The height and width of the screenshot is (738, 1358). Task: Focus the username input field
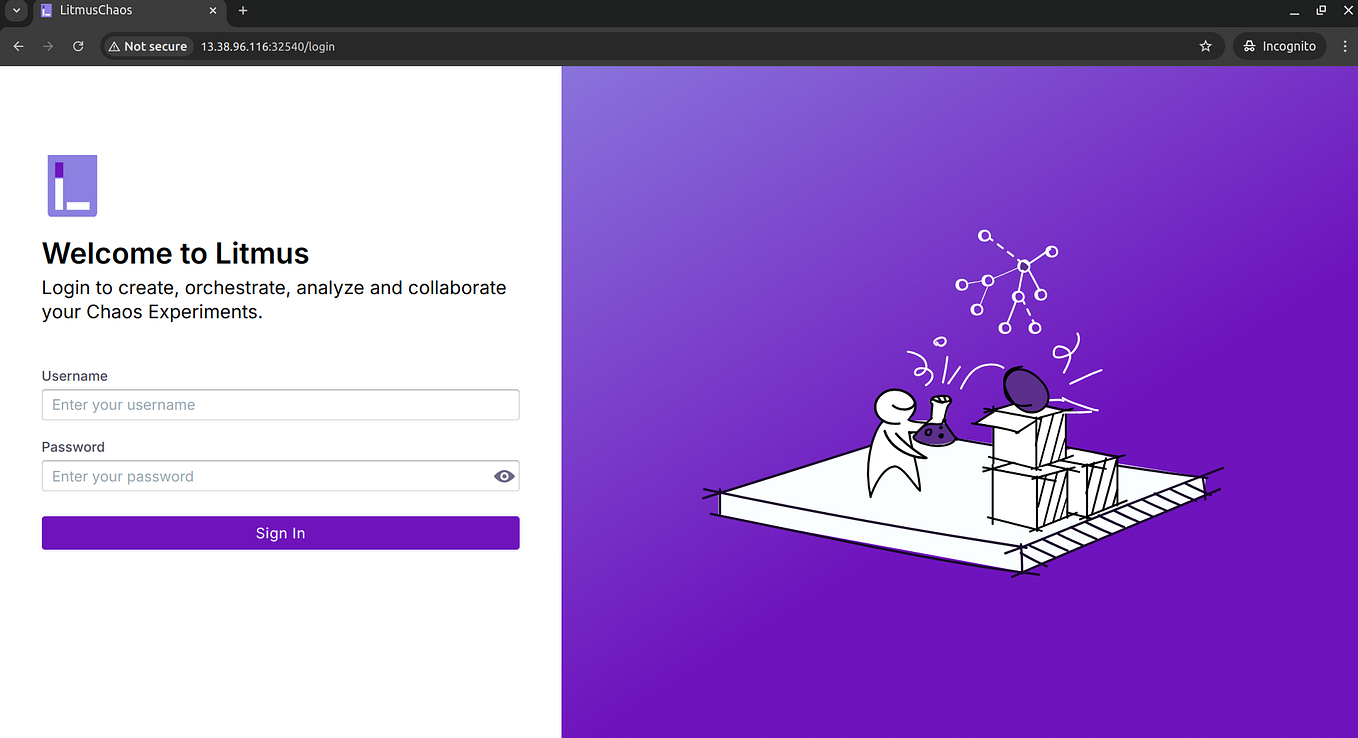pyautogui.click(x=280, y=404)
